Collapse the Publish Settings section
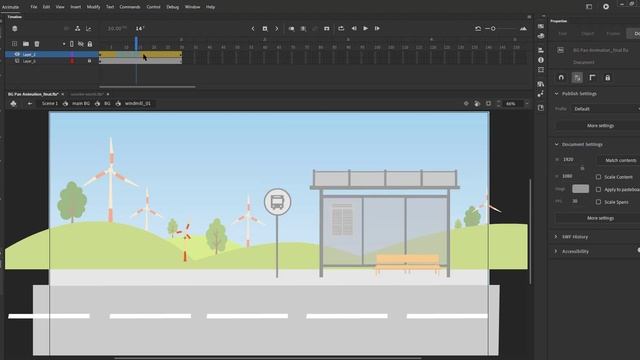 (x=556, y=93)
